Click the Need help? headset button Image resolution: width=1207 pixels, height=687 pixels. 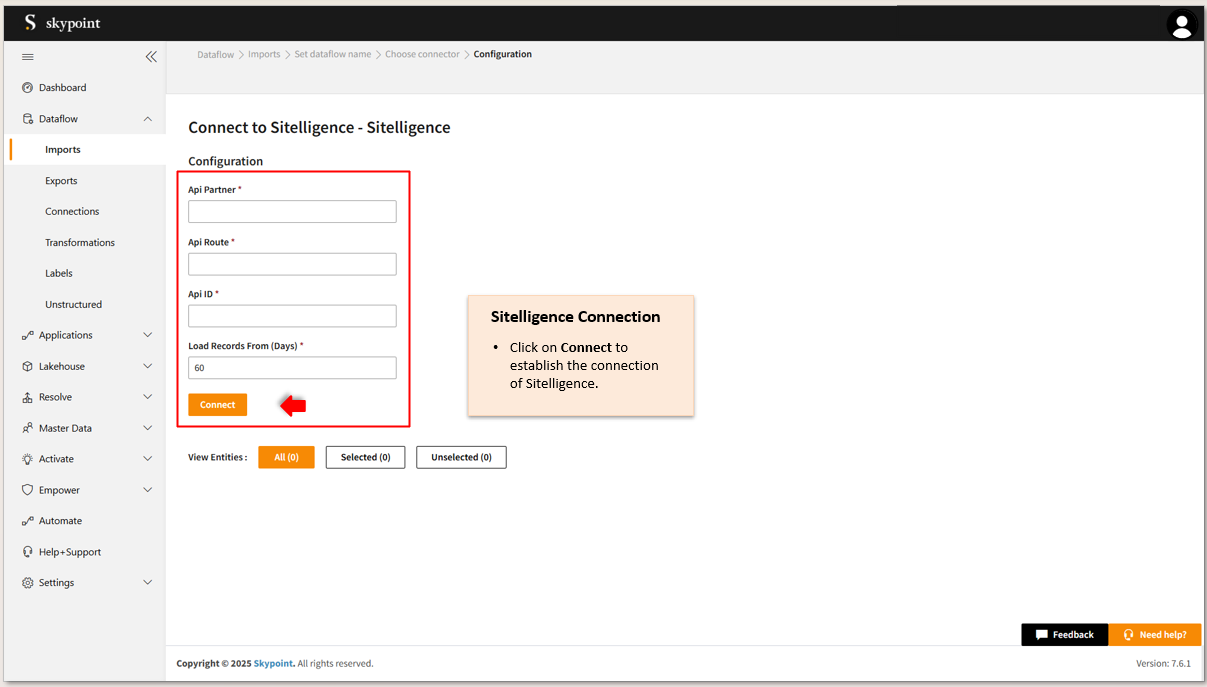[1154, 635]
